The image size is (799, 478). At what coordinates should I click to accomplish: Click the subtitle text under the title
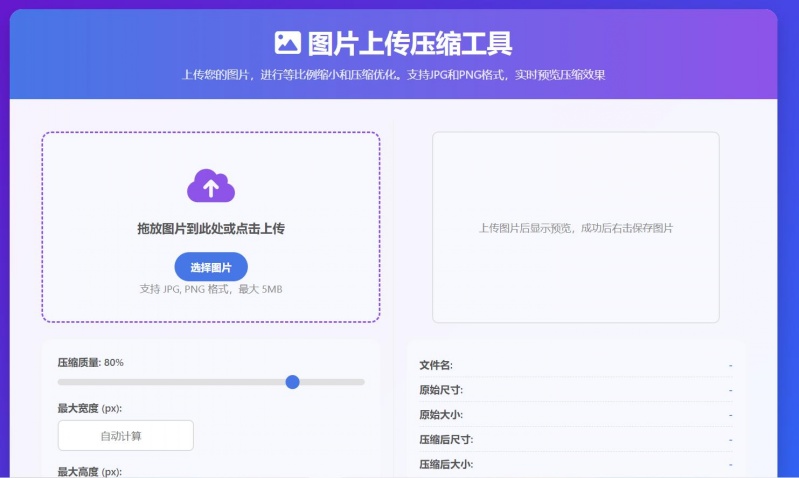coord(393,75)
